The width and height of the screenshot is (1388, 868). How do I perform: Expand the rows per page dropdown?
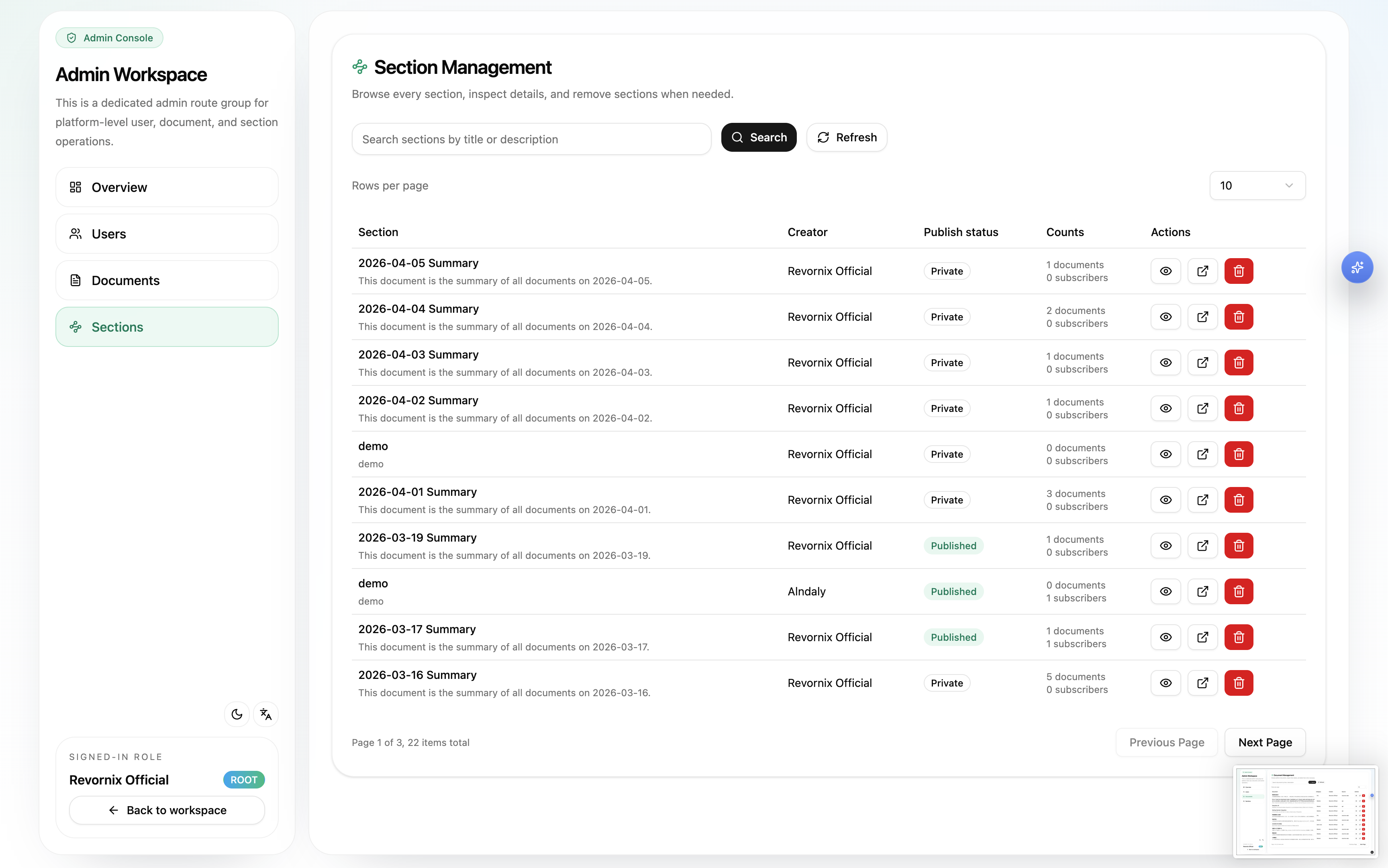(1257, 185)
